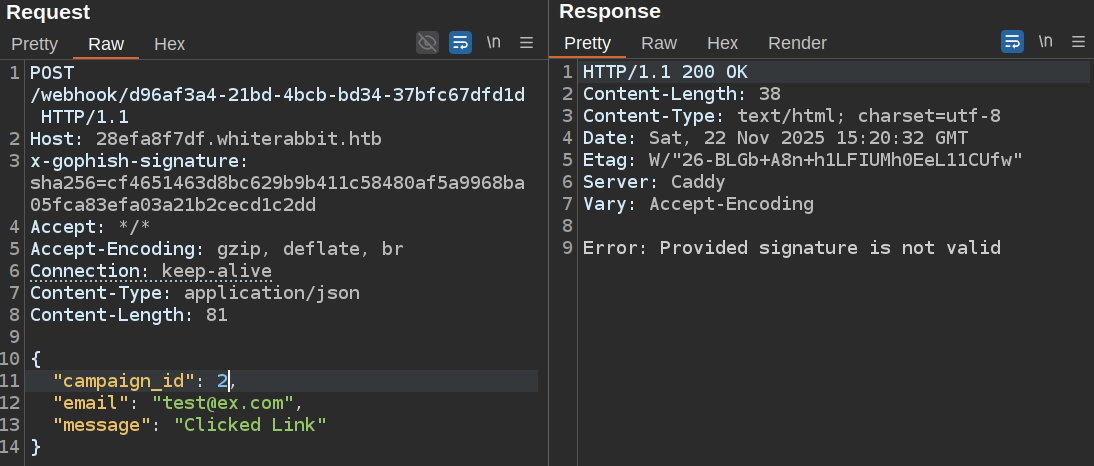The height and width of the screenshot is (466, 1094).
Task: Click the campaign_id value 2
Action: tap(223, 381)
